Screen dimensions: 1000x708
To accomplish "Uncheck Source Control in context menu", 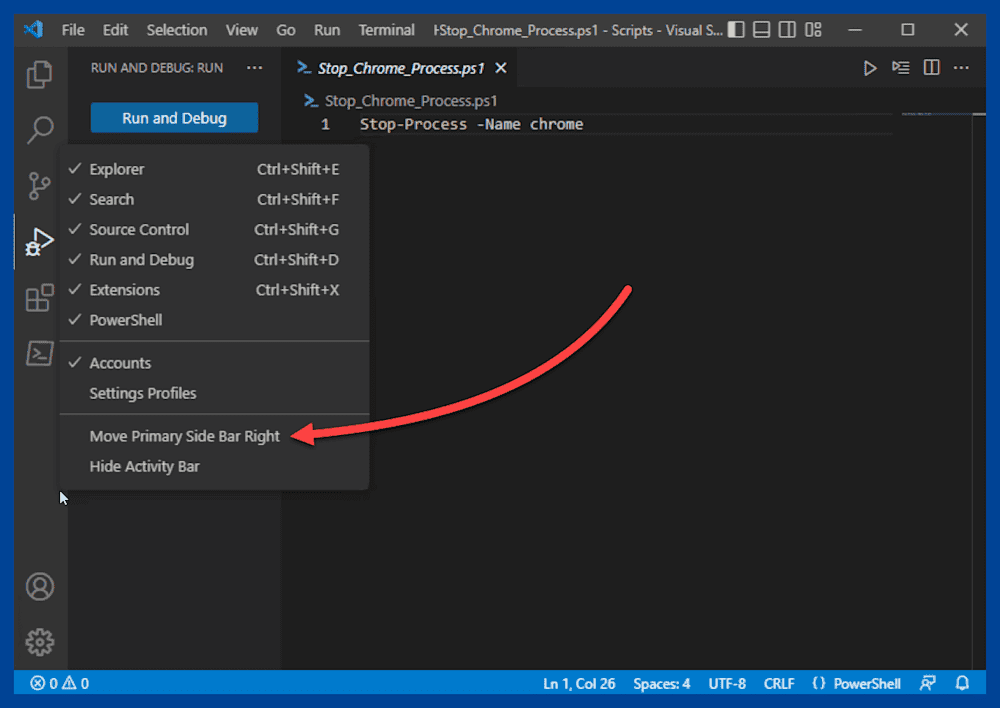I will 214,230.
